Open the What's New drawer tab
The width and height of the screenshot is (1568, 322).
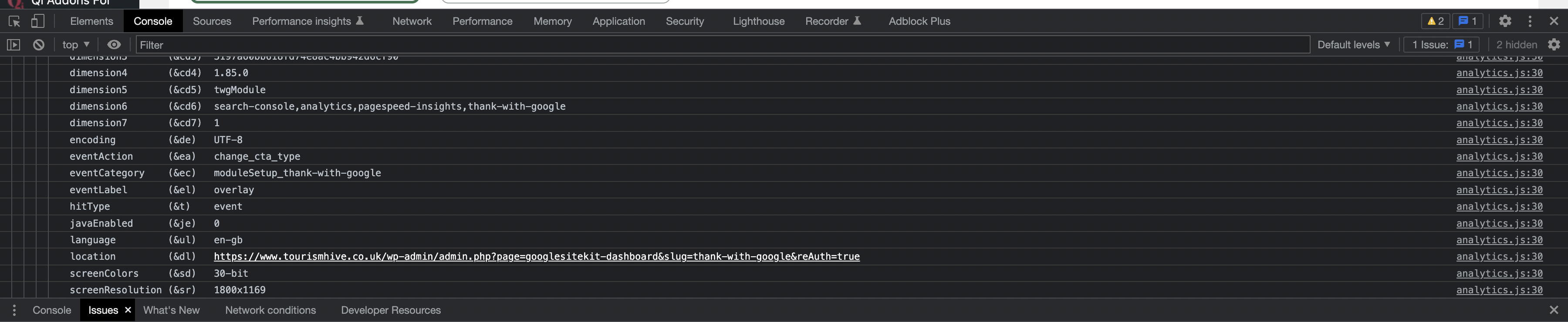171,310
